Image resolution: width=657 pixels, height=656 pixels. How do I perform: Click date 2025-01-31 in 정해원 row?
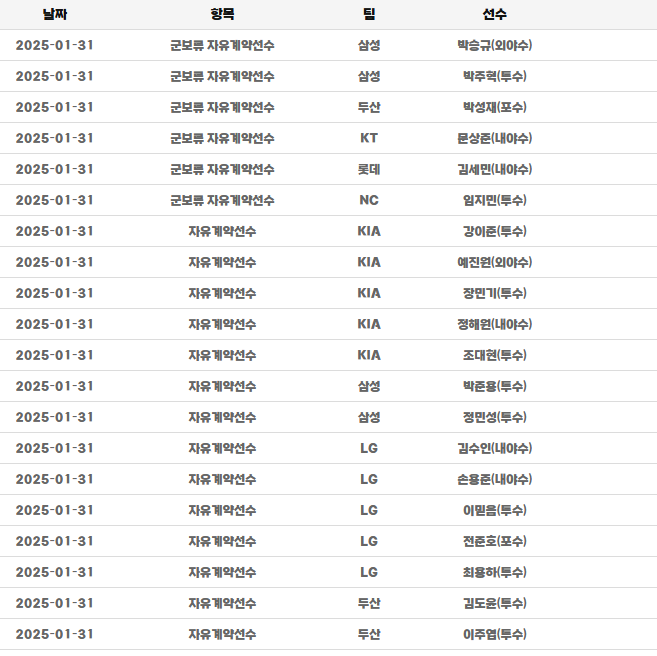coord(54,324)
